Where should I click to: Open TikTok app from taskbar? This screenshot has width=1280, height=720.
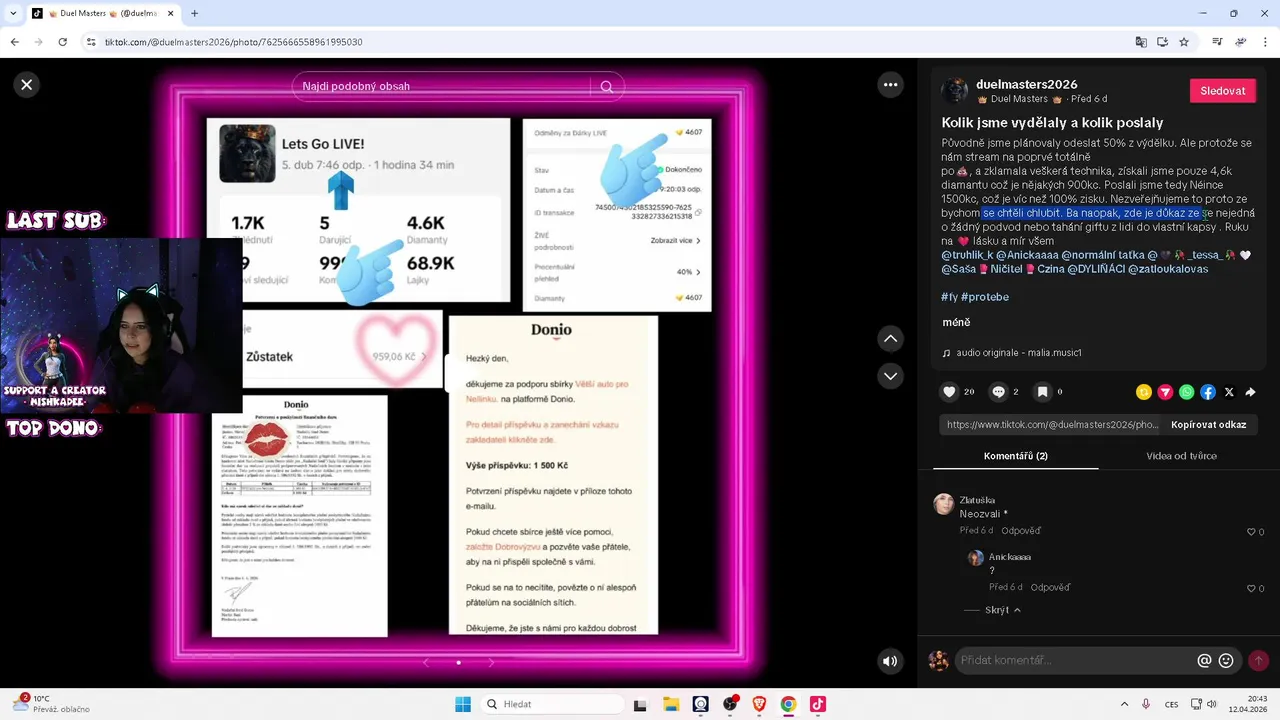click(817, 704)
